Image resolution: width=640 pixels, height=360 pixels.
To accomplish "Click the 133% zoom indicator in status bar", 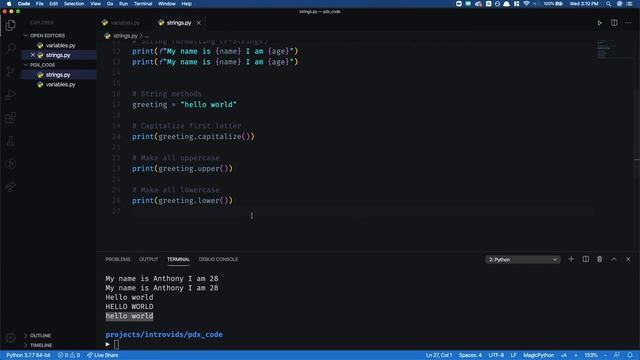I will pos(591,355).
